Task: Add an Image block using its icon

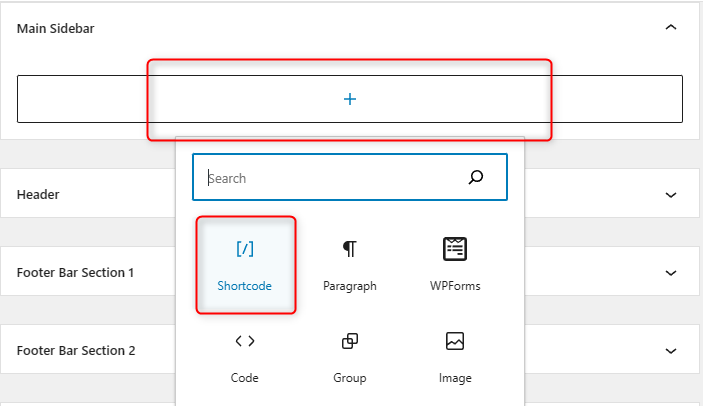Action: tap(455, 342)
